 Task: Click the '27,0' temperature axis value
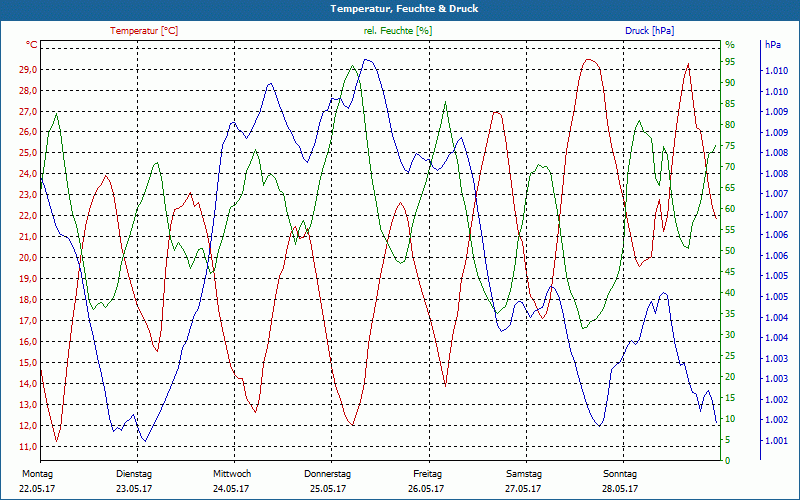28,111
